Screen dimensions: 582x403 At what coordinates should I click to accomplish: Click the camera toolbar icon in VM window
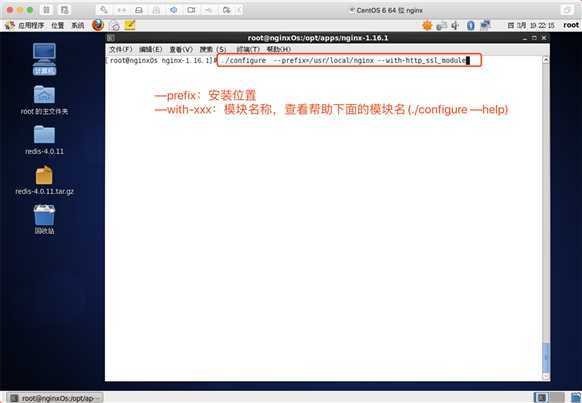pyautogui.click(x=191, y=10)
